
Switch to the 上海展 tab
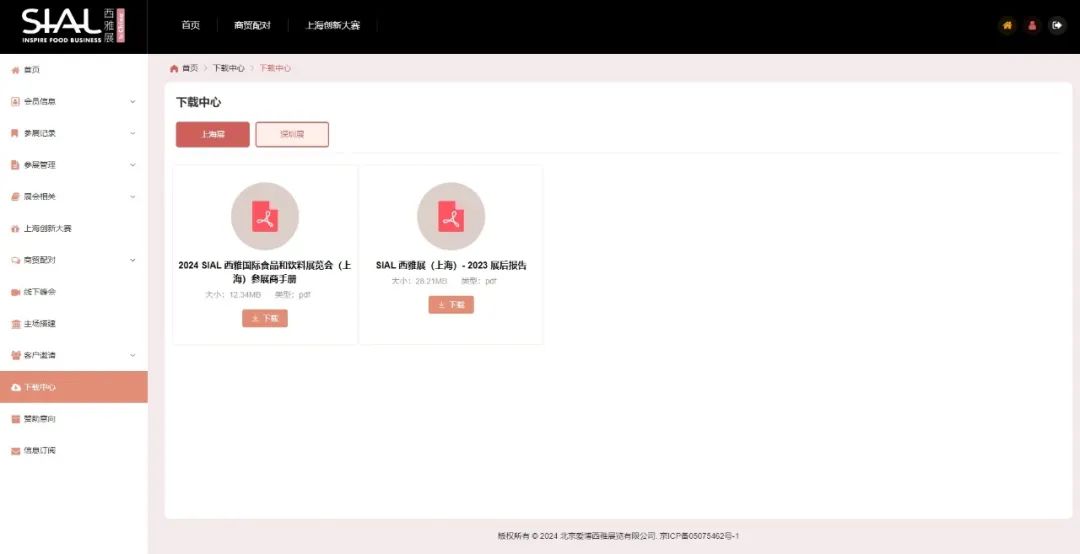(213, 134)
